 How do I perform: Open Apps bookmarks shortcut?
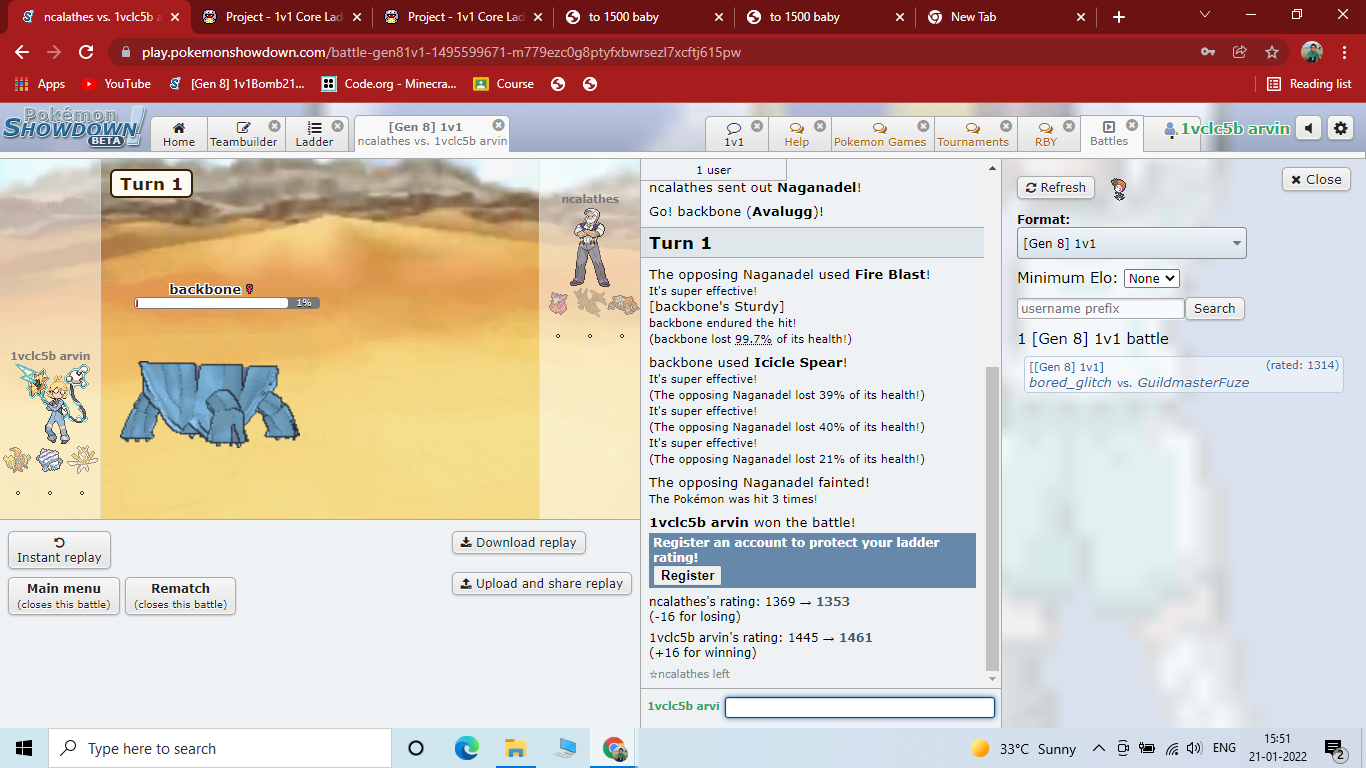tap(40, 84)
